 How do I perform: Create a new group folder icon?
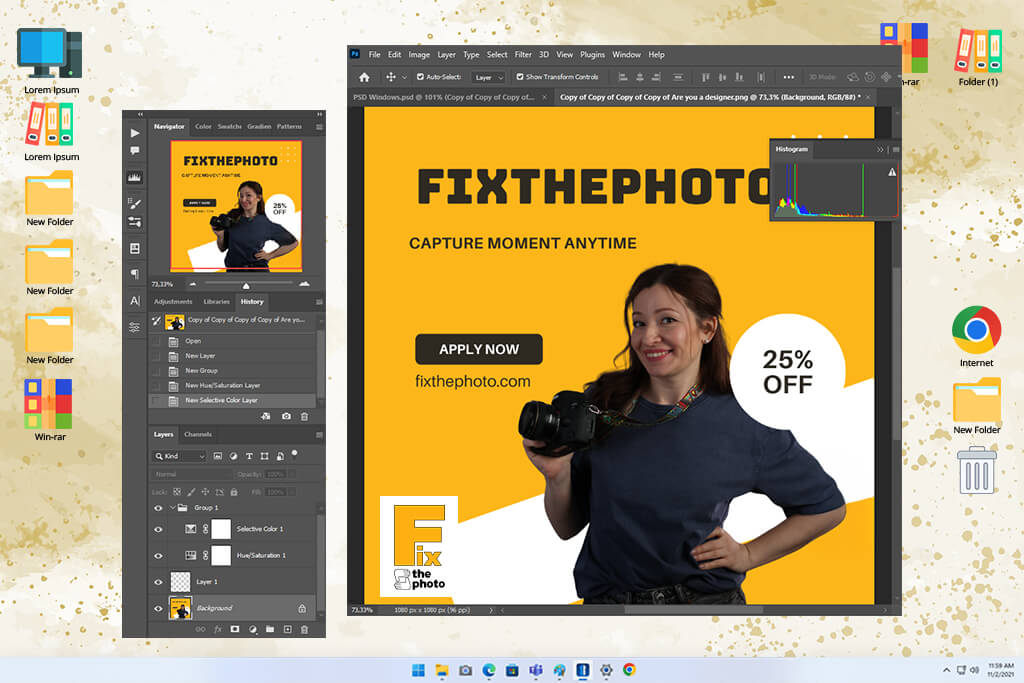tap(270, 629)
